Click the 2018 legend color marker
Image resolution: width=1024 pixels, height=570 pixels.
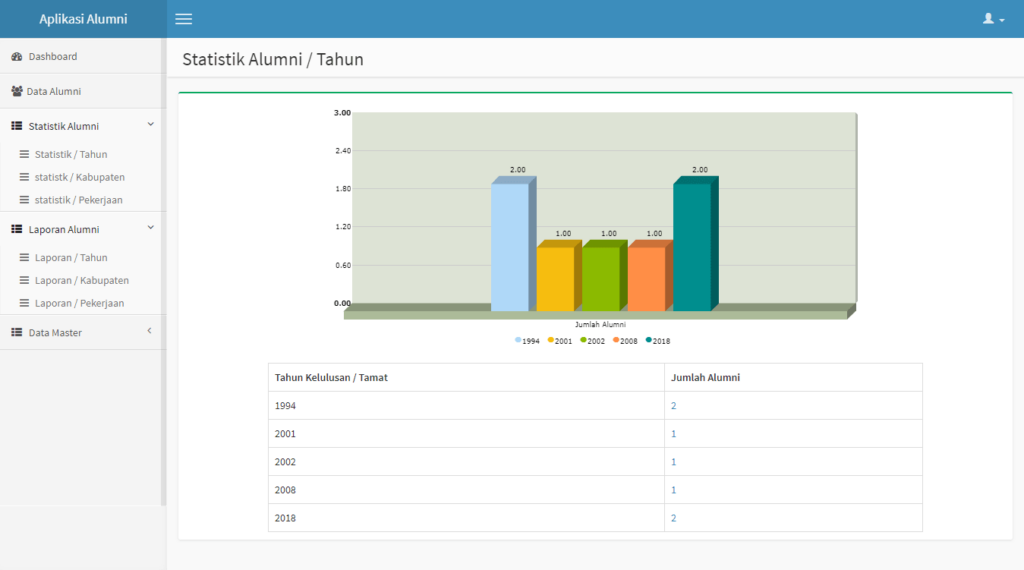tap(648, 340)
